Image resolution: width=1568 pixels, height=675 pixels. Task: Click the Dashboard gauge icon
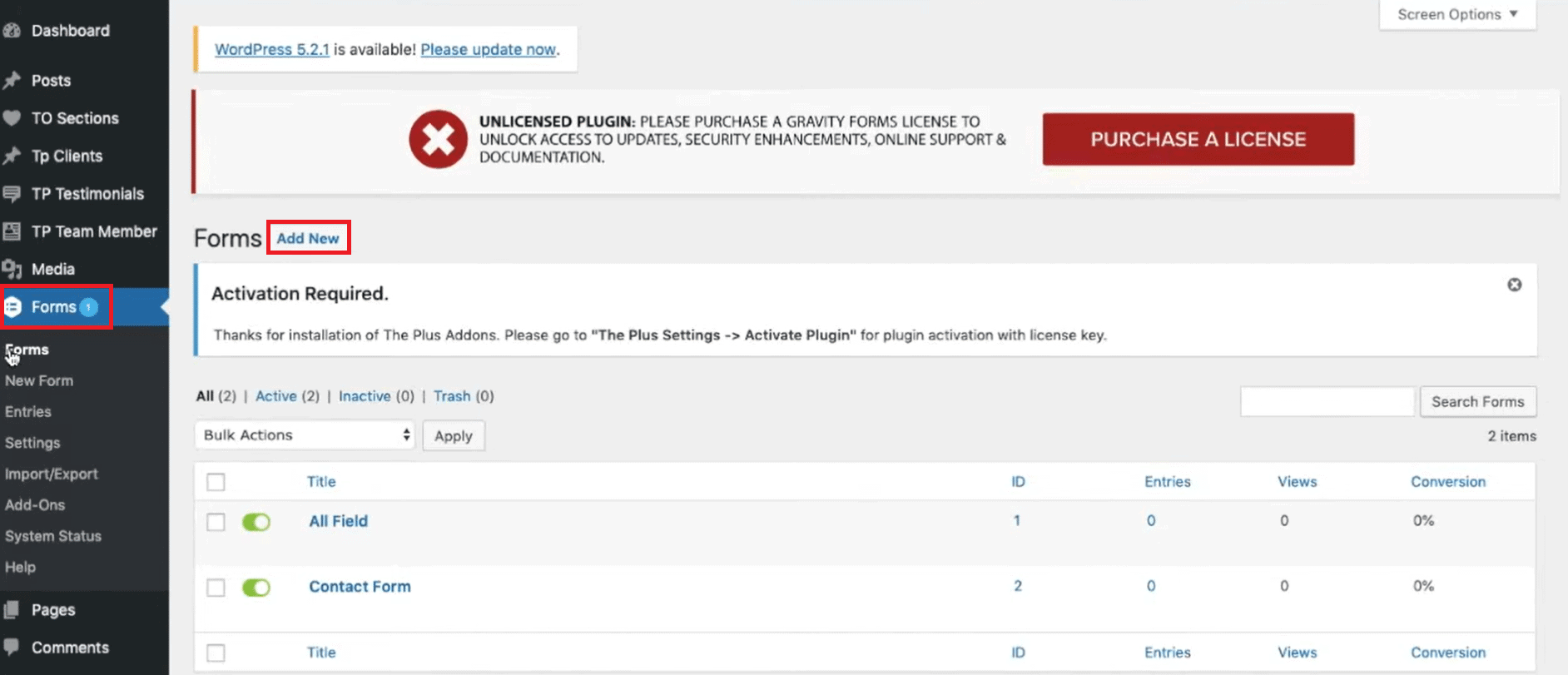11,31
